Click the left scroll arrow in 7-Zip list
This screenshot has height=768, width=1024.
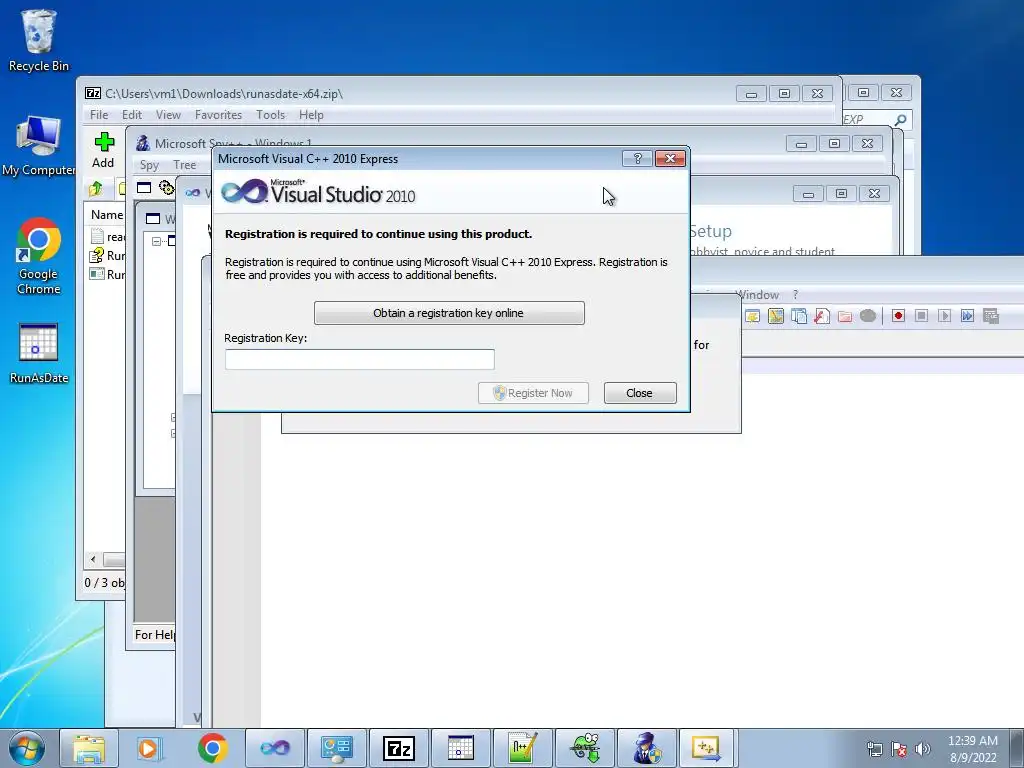click(x=93, y=560)
